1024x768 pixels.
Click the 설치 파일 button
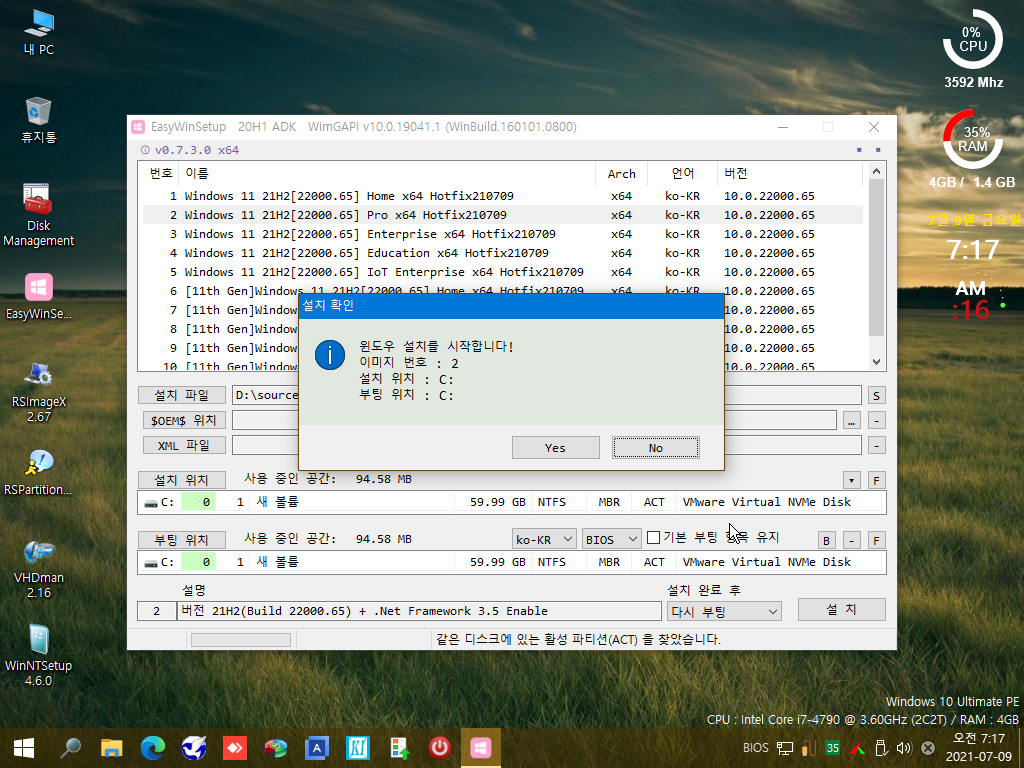tap(182, 395)
